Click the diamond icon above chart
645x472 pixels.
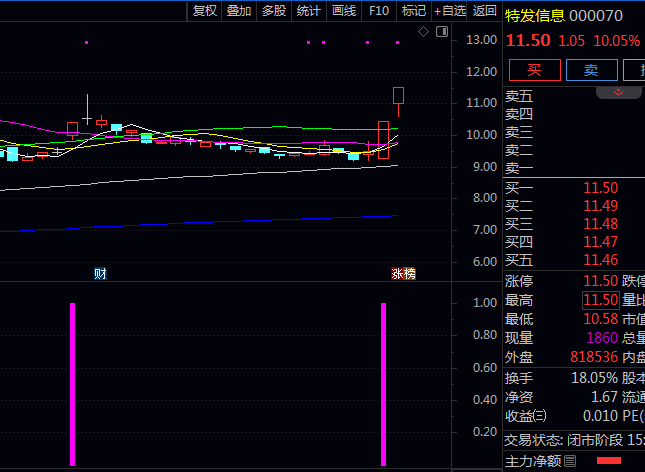(423, 32)
